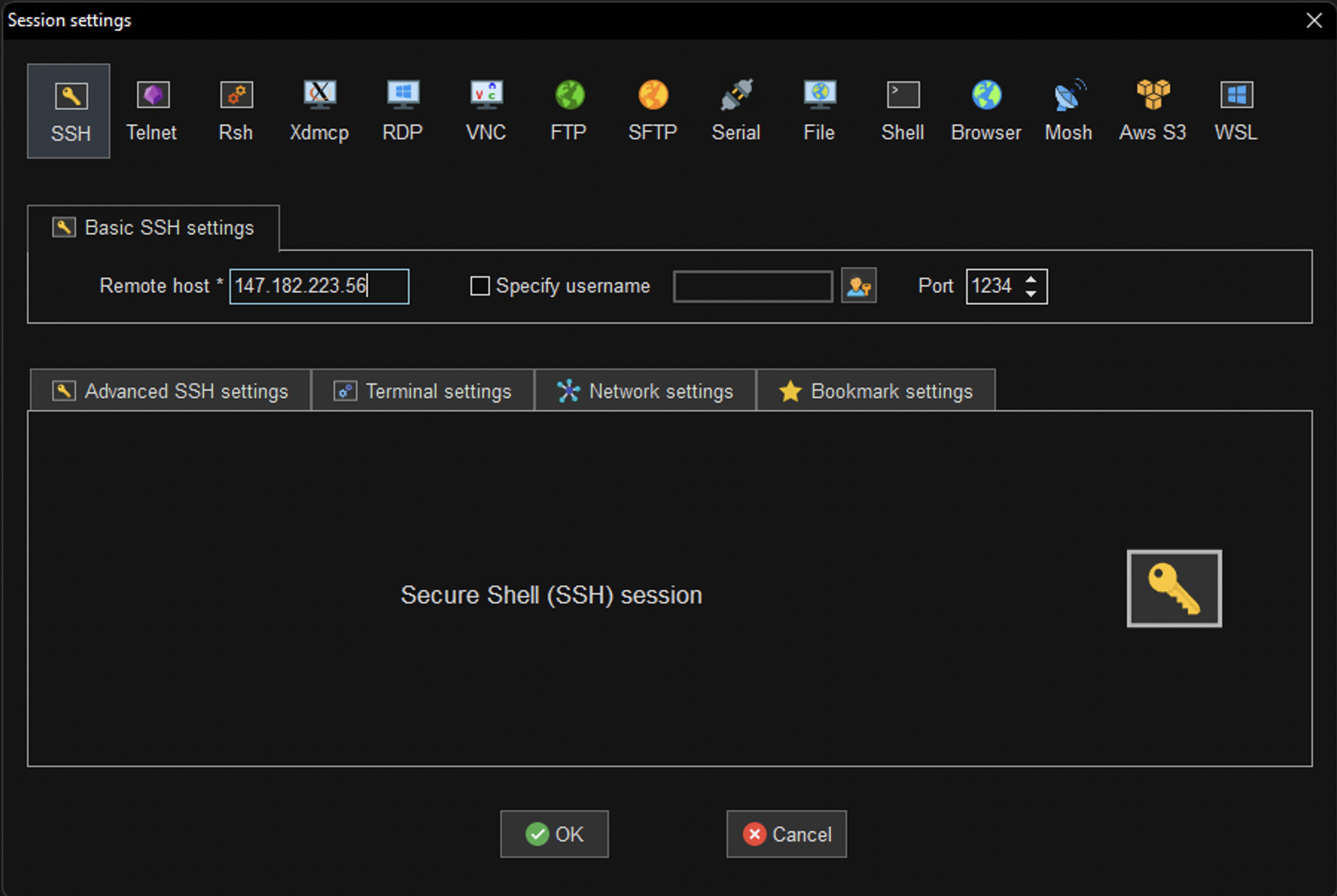Choose the WSL session type

(x=1236, y=111)
